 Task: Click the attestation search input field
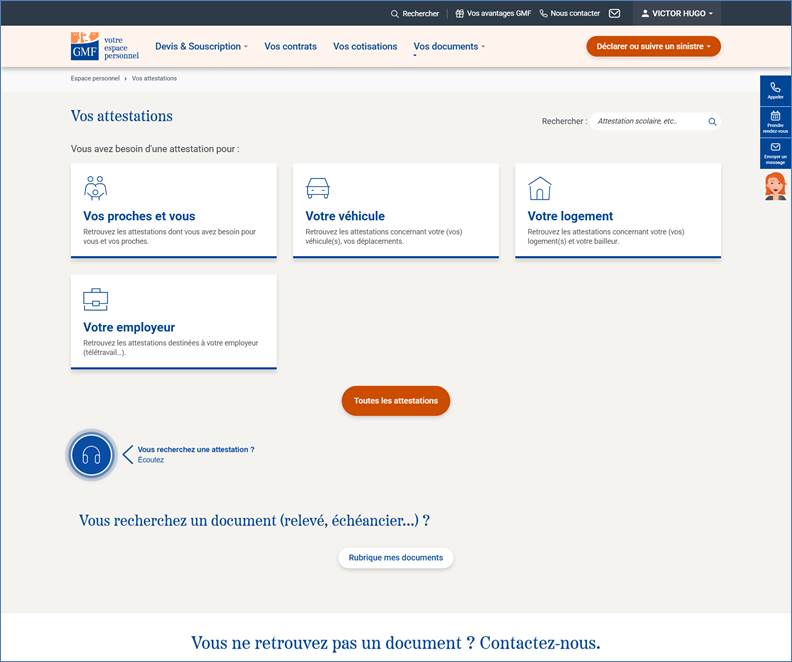(648, 121)
